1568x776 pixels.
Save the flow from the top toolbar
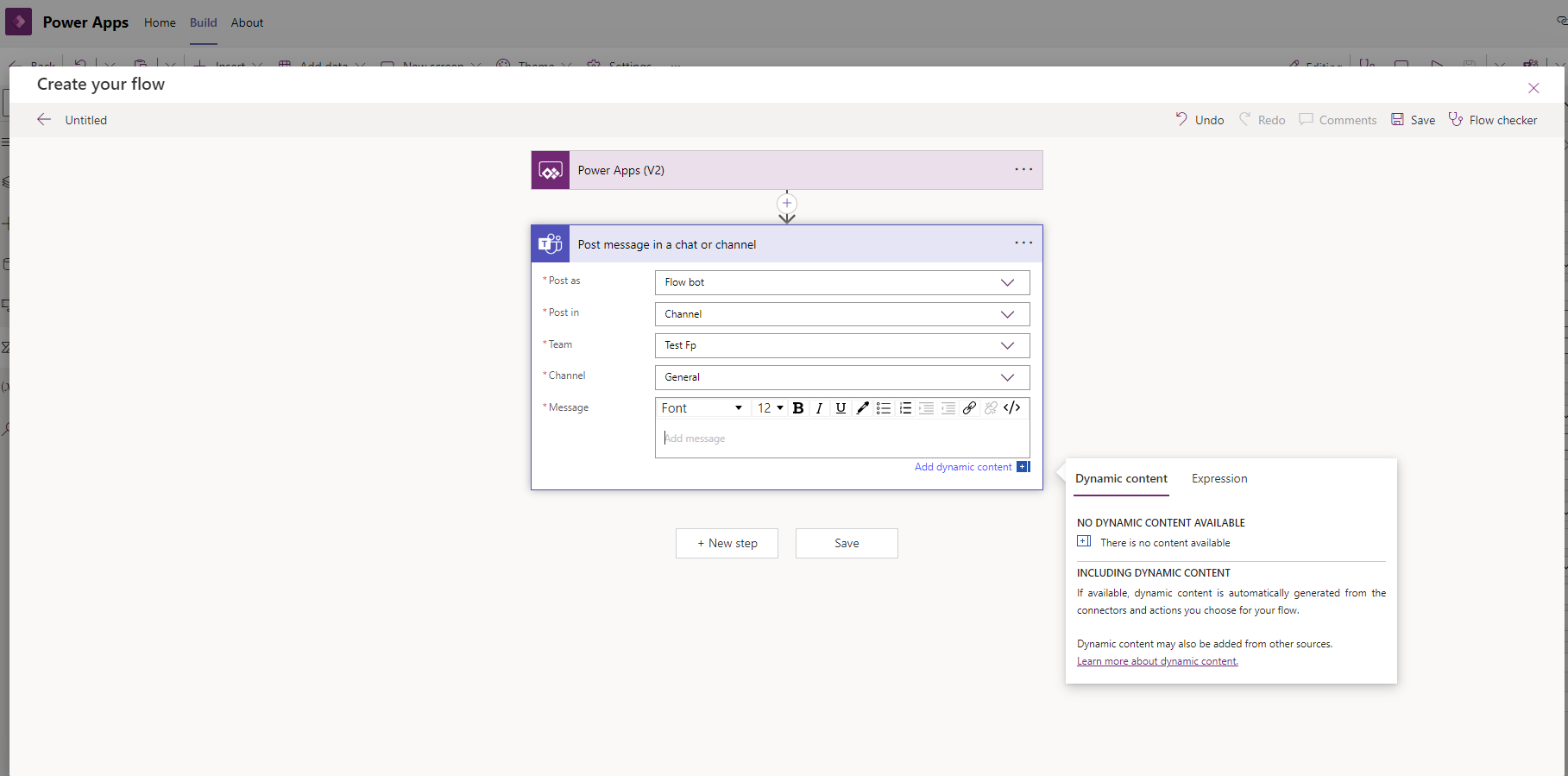tap(1413, 120)
